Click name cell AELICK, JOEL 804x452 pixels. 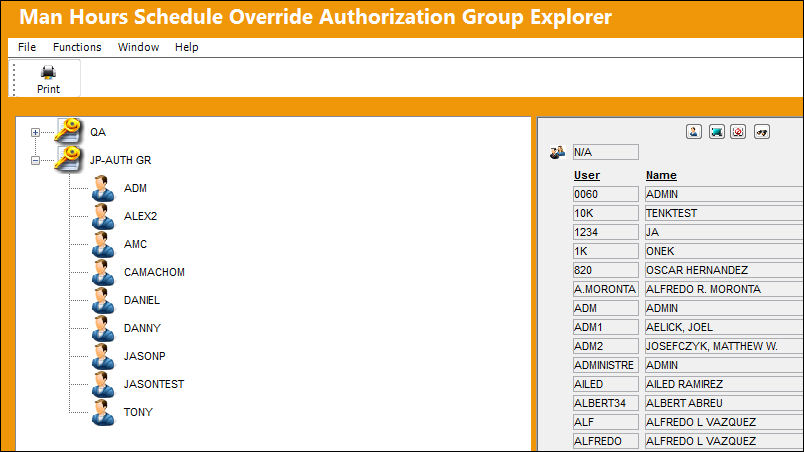point(724,327)
